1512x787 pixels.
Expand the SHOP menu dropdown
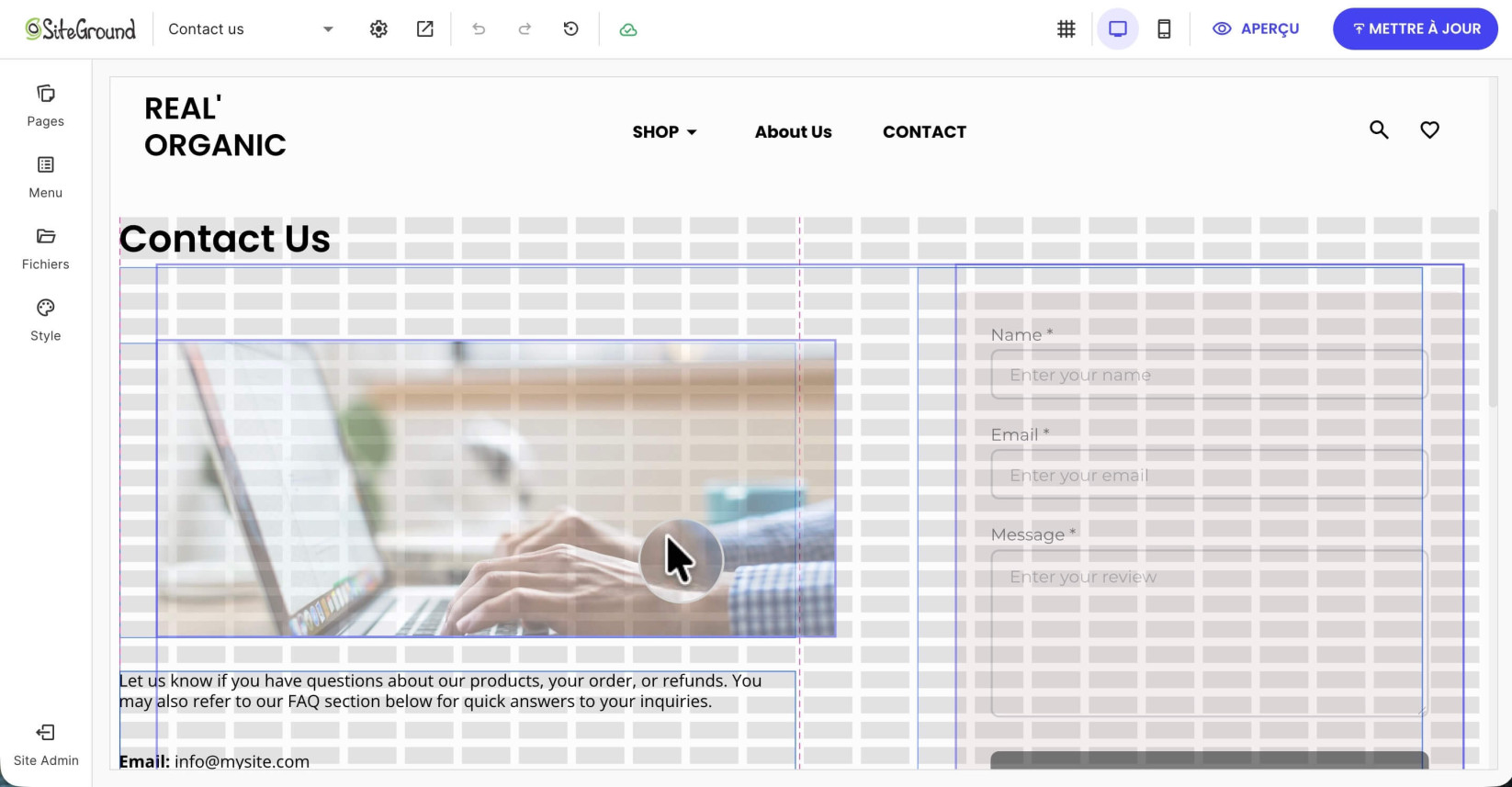tap(665, 132)
